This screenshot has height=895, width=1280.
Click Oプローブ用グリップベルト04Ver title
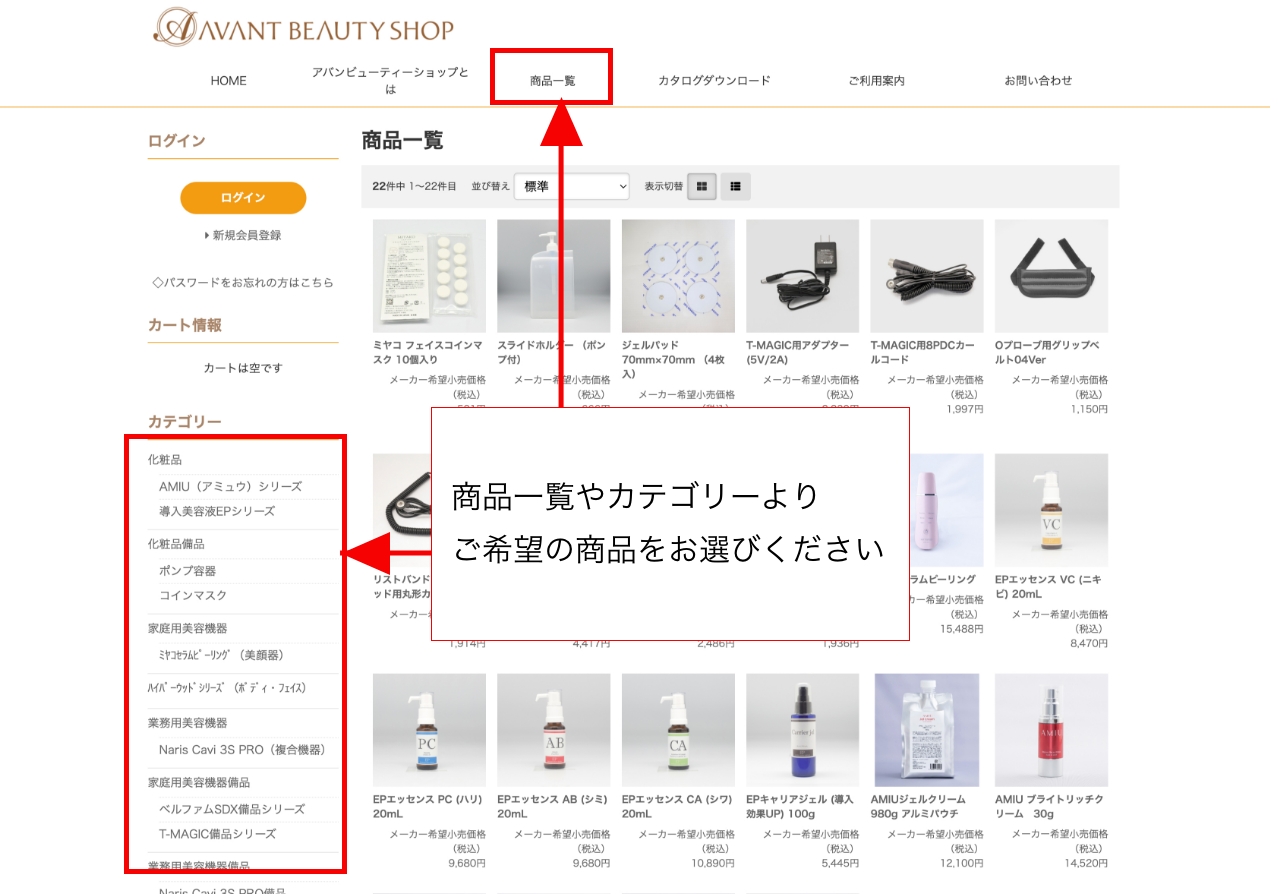pyautogui.click(x=1048, y=352)
